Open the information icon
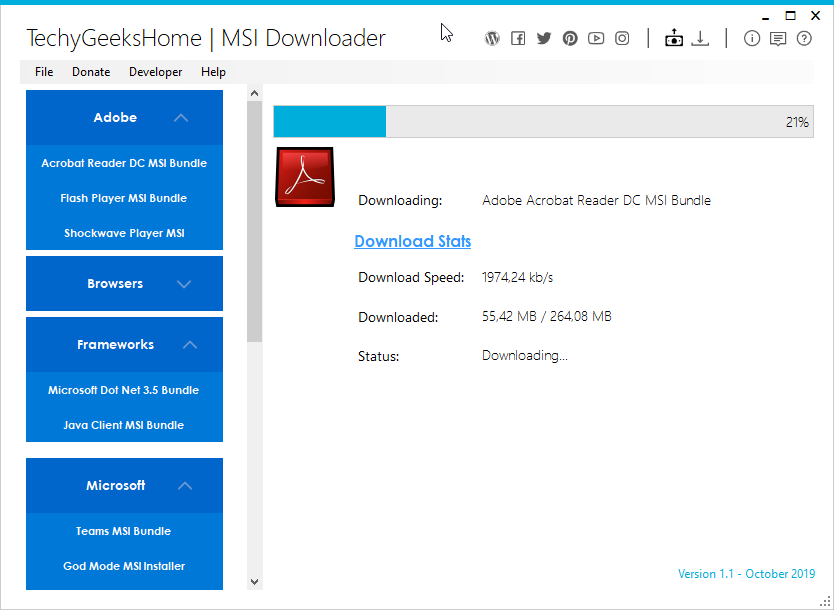Viewport: 834px width, 610px height. [x=752, y=38]
